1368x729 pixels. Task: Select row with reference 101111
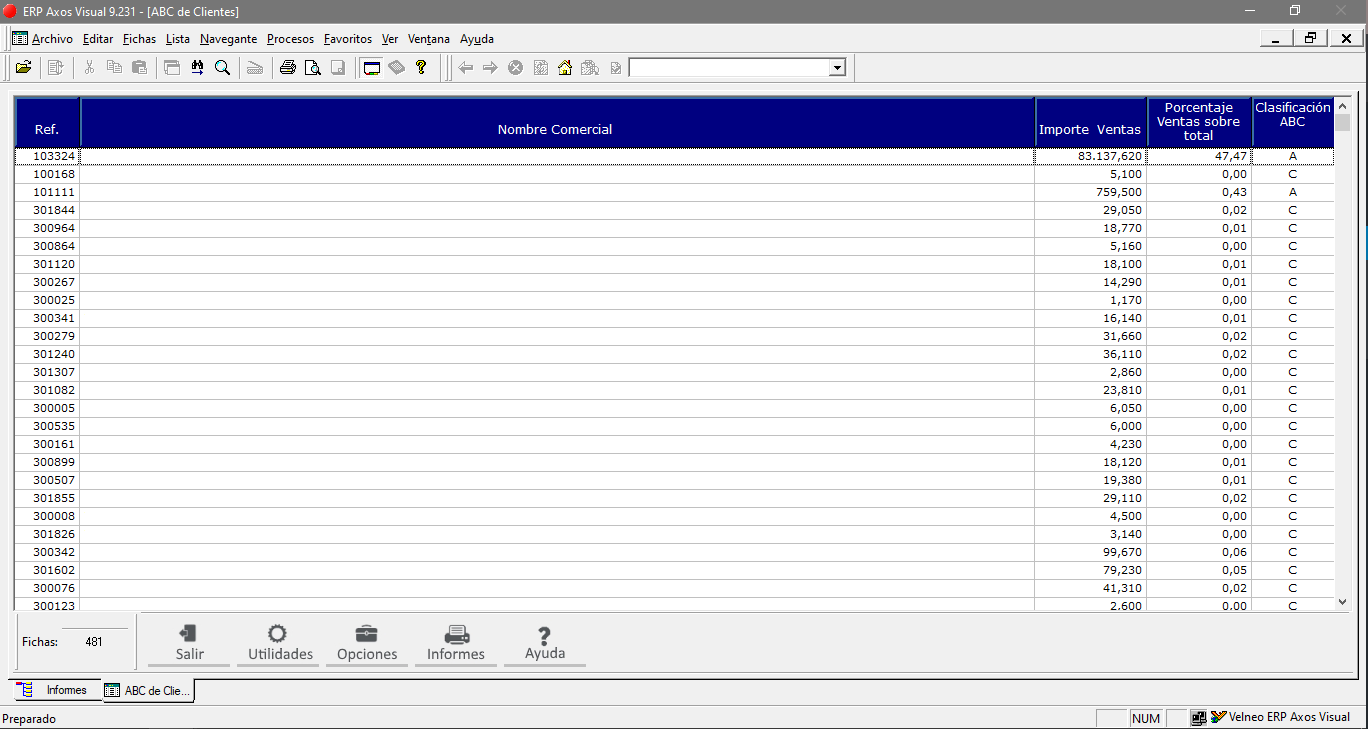[674, 192]
